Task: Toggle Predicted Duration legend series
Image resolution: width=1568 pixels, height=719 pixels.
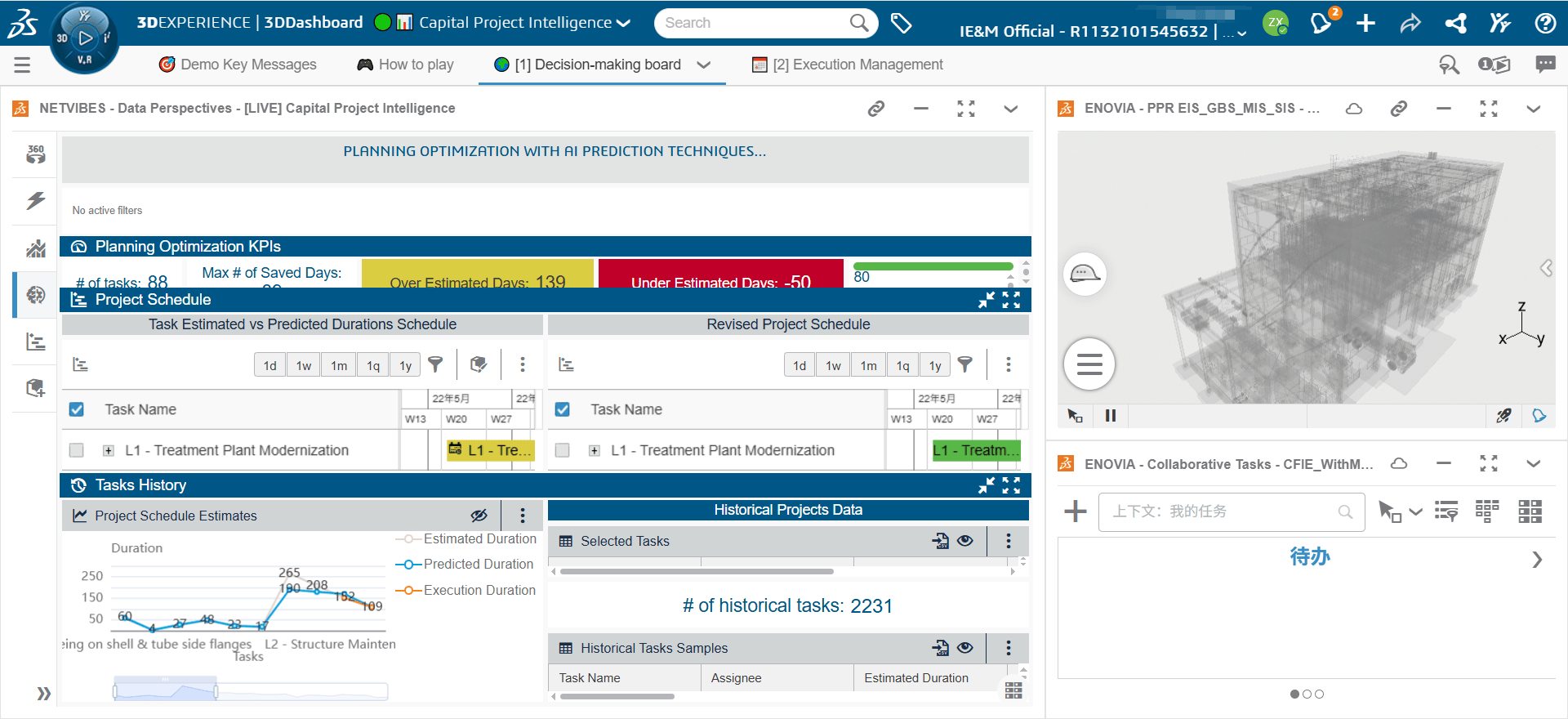Action: click(465, 565)
